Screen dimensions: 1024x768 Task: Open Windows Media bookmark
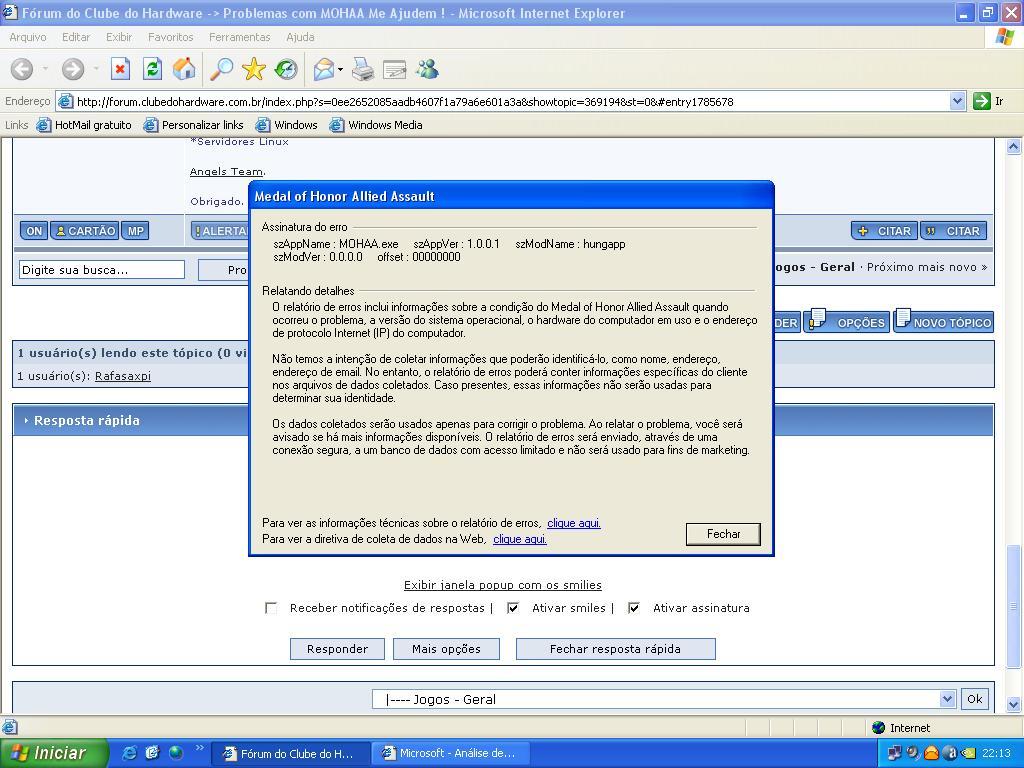377,125
